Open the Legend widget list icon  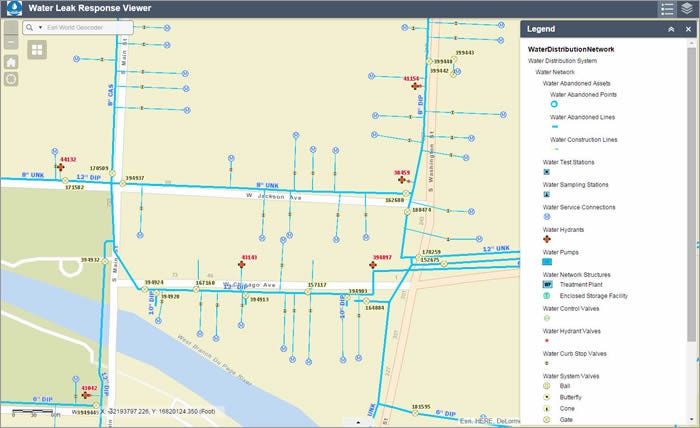[667, 8]
